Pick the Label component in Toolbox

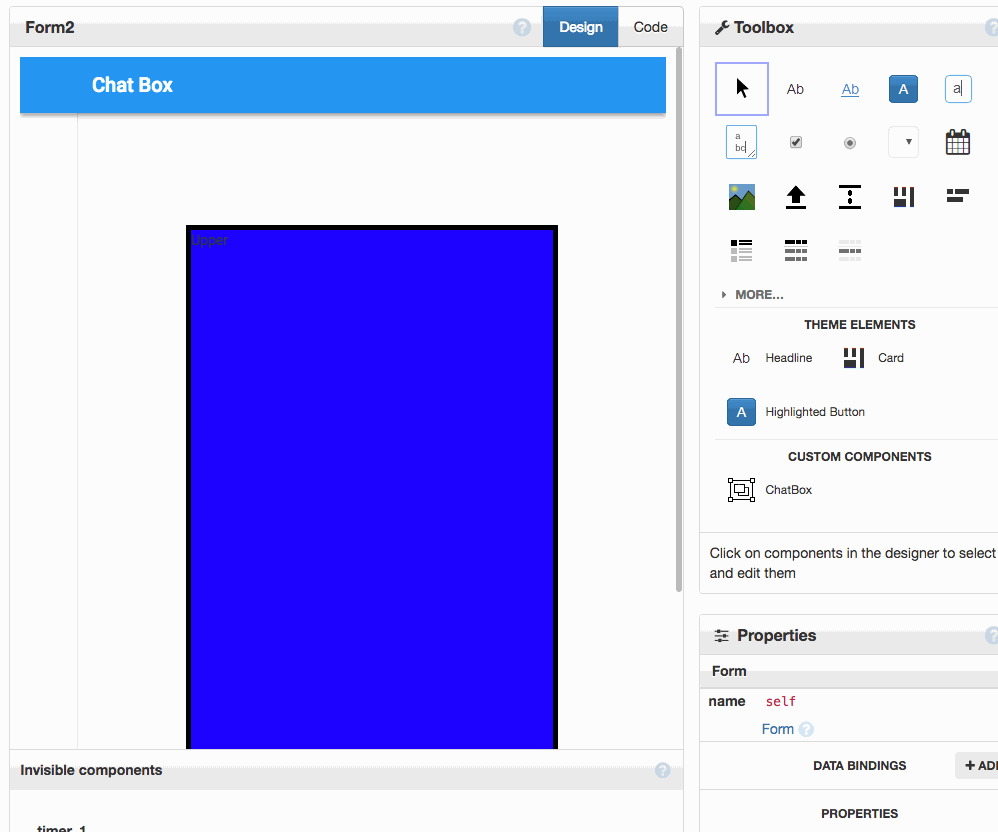point(795,89)
